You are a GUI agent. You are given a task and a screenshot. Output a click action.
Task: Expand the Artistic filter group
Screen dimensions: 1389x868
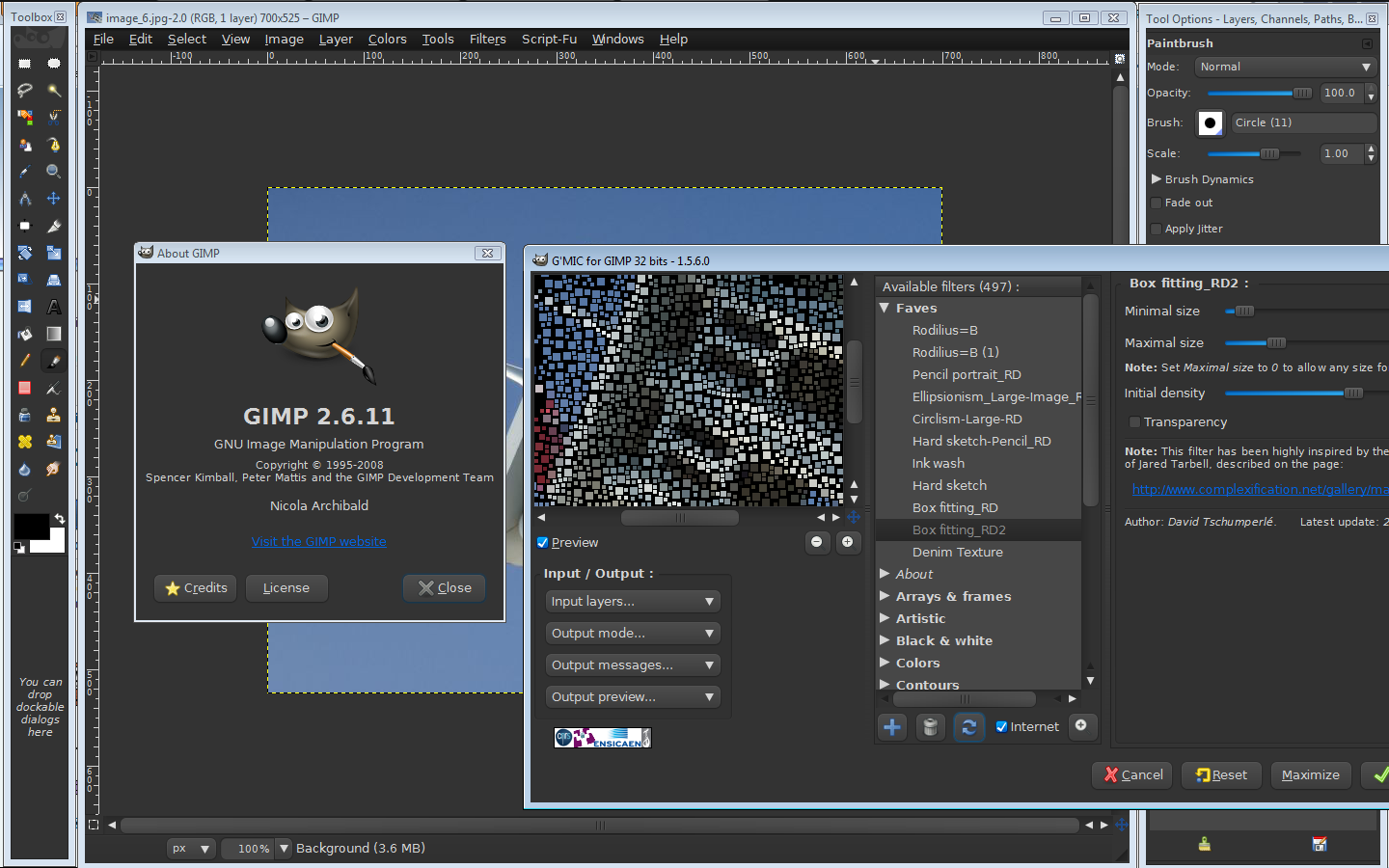pyautogui.click(x=884, y=618)
